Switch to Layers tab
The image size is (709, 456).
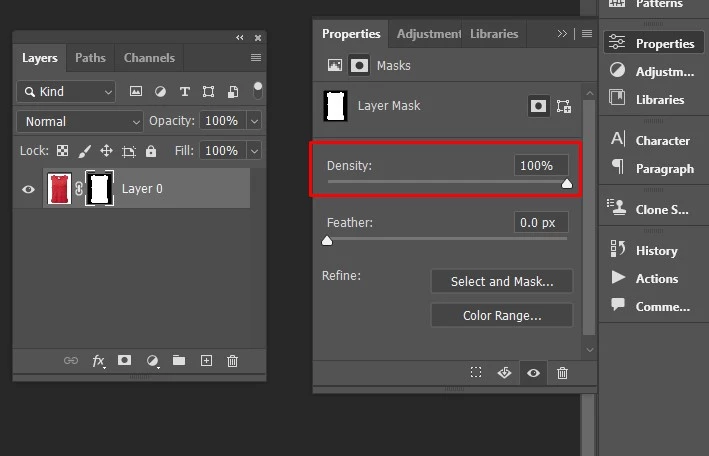[x=40, y=58]
